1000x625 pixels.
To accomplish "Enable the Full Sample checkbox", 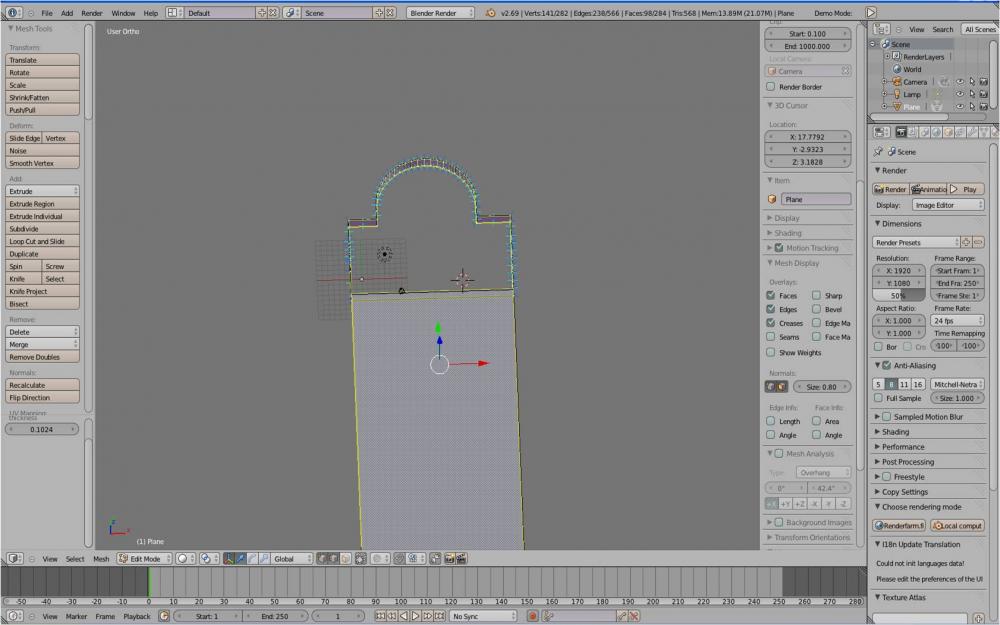I will [x=878, y=398].
